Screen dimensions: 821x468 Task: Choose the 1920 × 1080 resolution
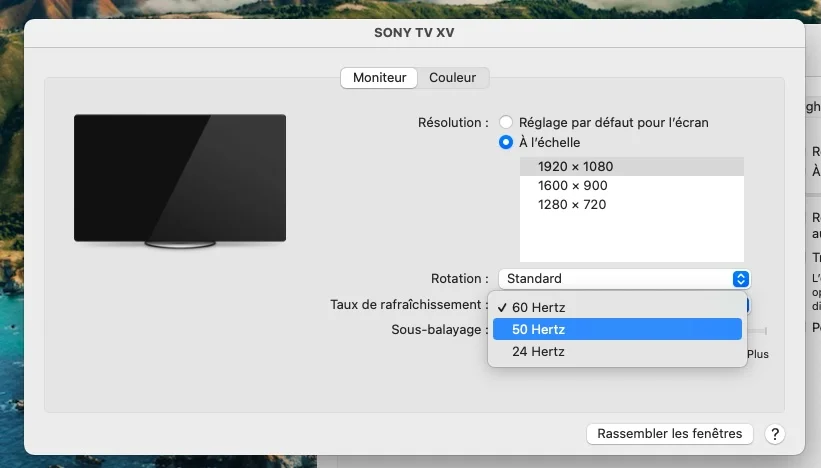pyautogui.click(x=631, y=166)
